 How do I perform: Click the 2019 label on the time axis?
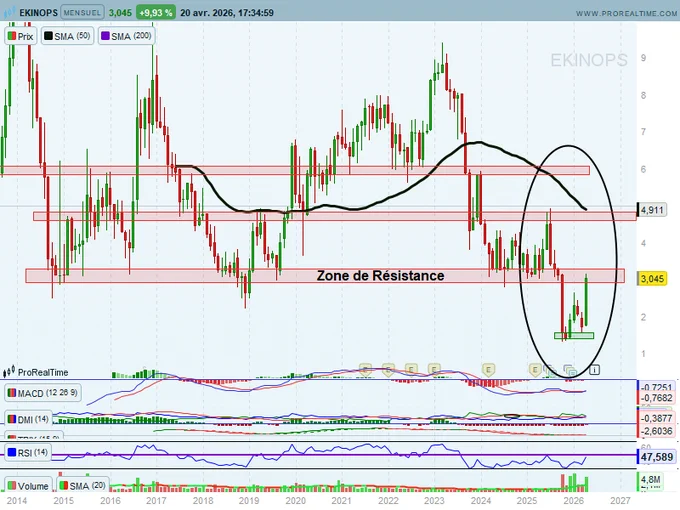[249, 500]
